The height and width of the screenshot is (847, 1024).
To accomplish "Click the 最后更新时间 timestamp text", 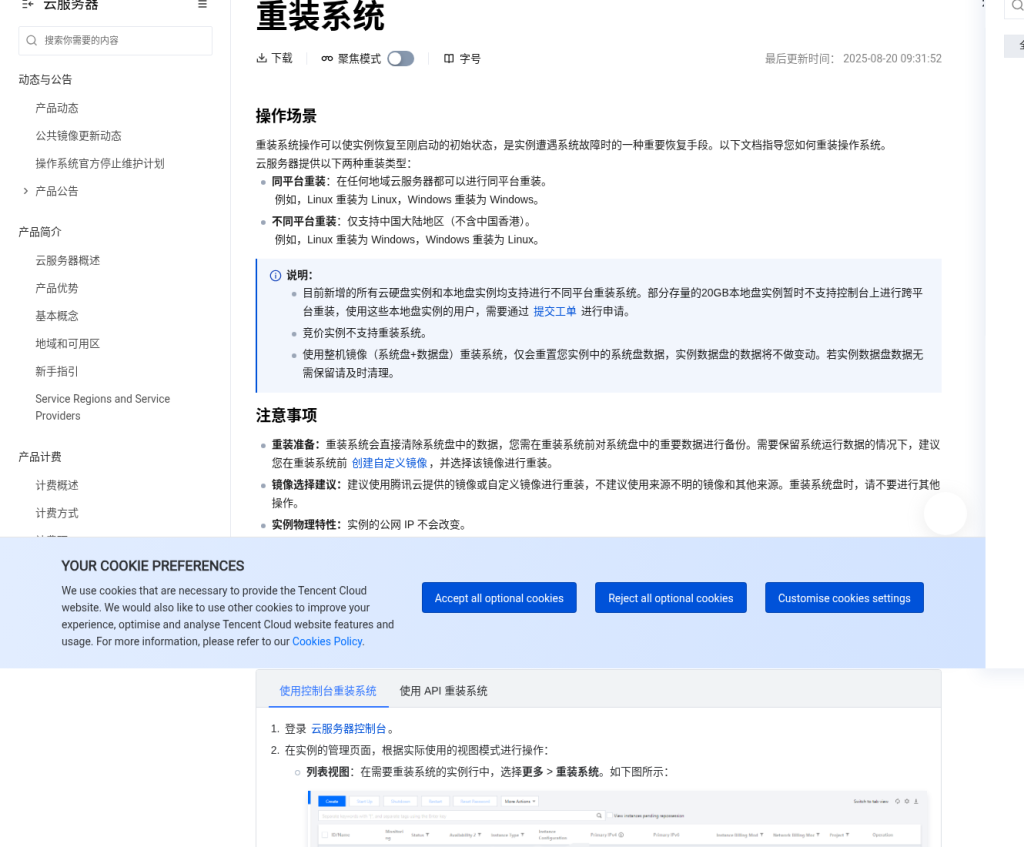I will (x=854, y=59).
